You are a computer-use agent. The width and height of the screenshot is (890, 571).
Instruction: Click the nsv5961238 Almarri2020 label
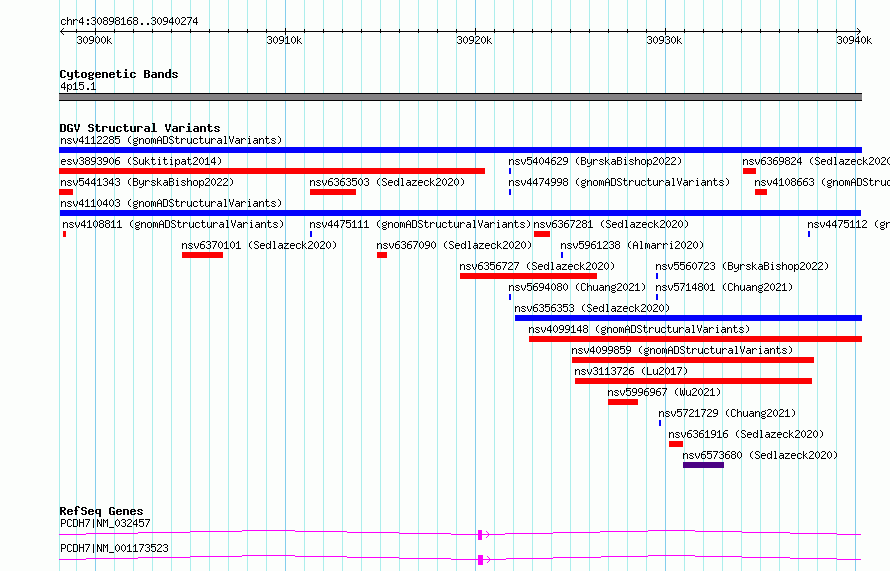(632, 245)
